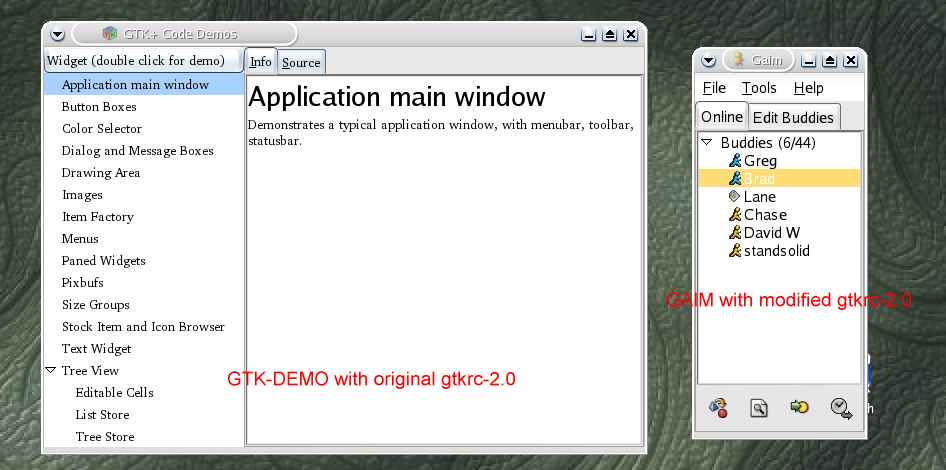
Task: Minimize the Gaim window
Action: click(808, 60)
